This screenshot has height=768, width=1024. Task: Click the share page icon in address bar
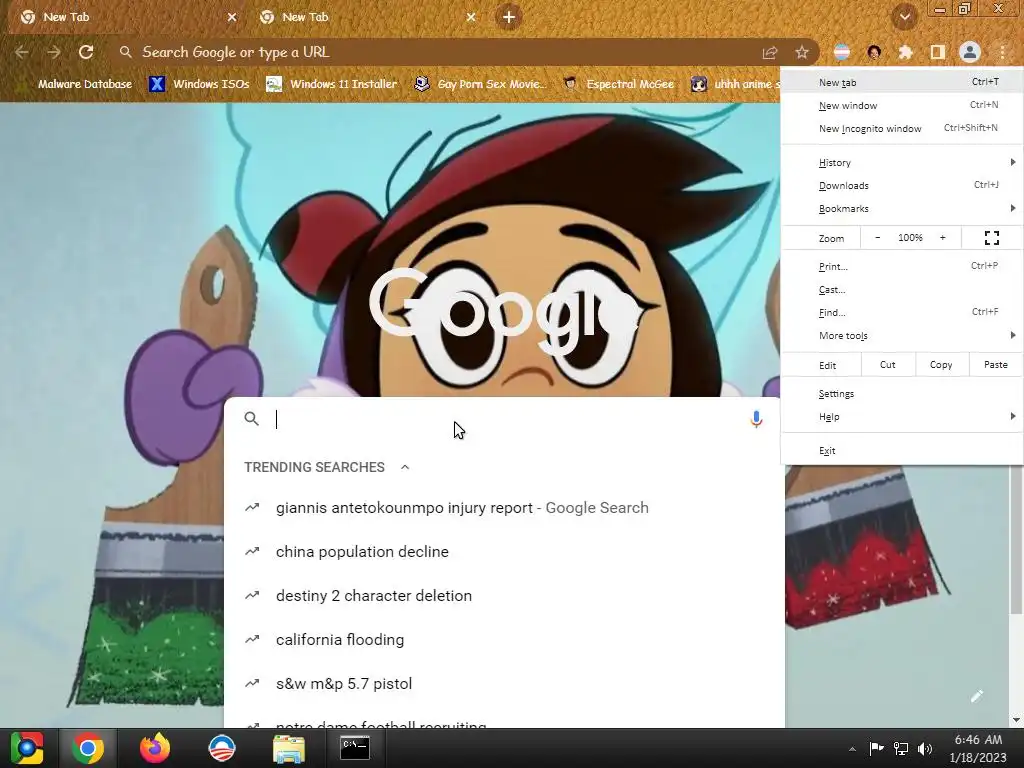coord(770,53)
